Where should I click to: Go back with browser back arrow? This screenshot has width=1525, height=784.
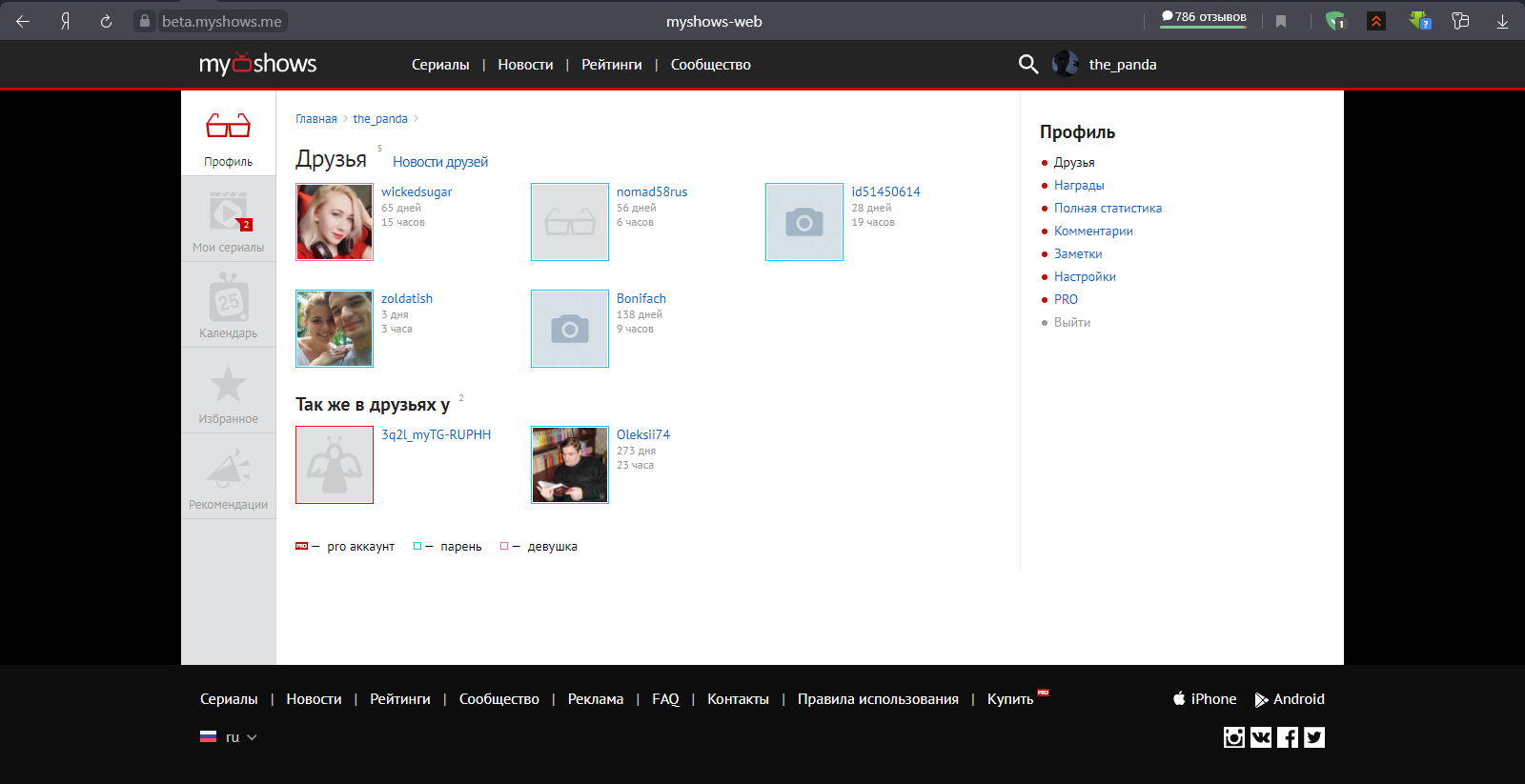coord(23,21)
